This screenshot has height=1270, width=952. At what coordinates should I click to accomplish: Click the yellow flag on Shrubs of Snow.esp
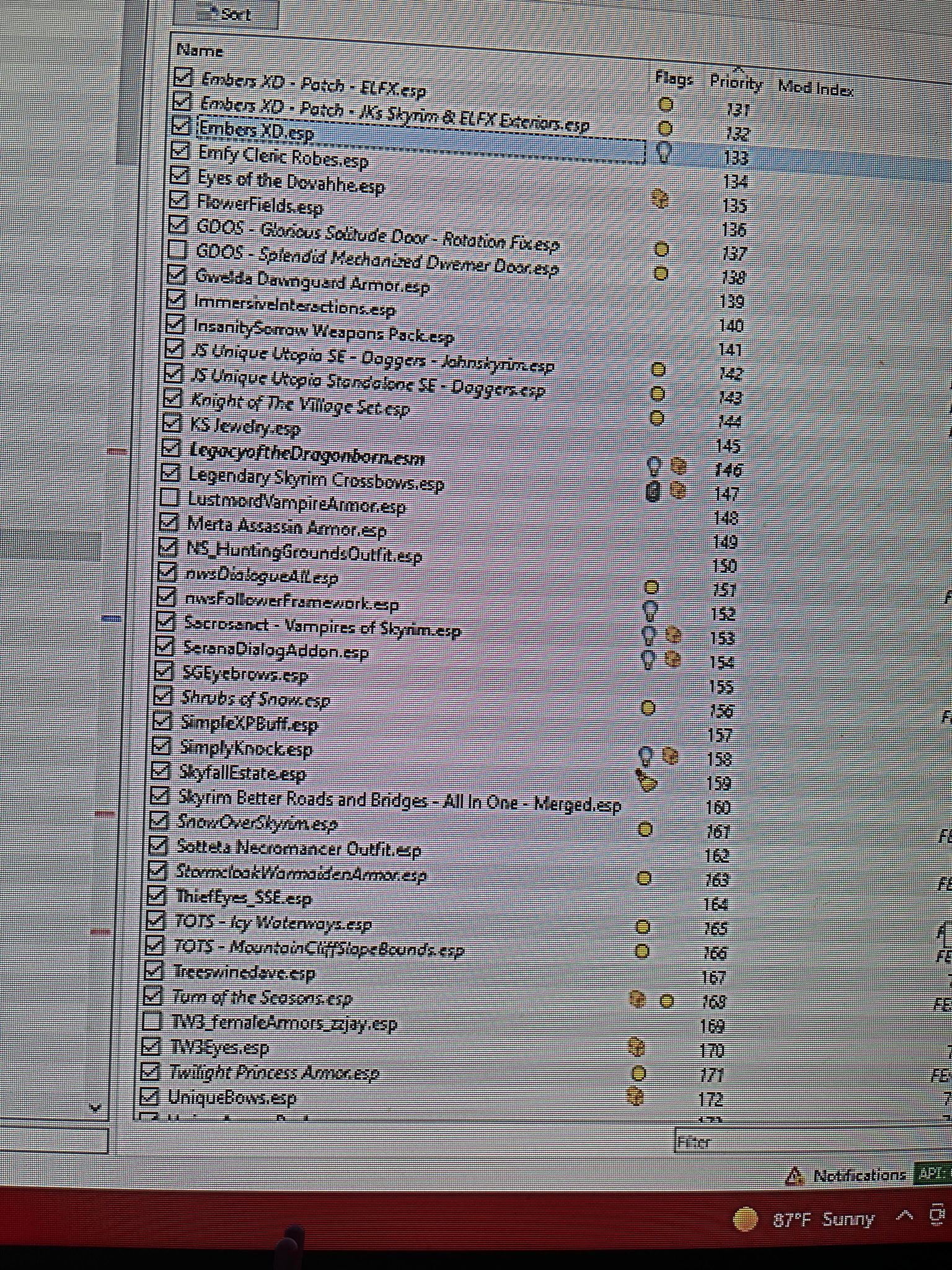[x=648, y=708]
